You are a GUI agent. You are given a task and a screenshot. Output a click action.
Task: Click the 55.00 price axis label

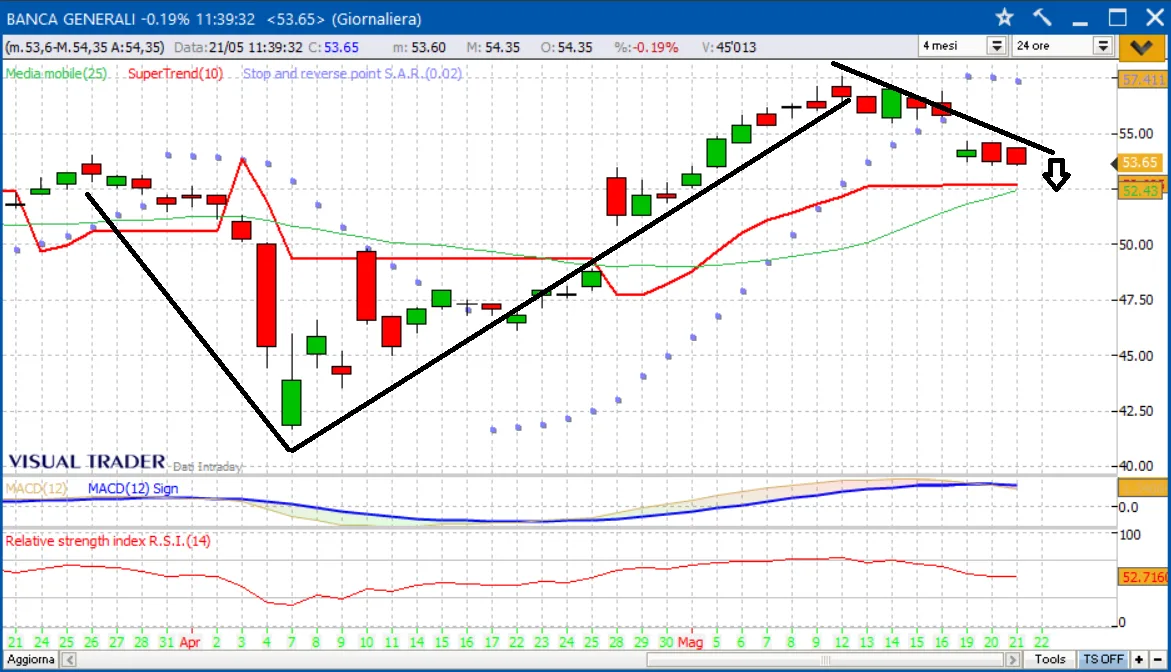coord(1136,134)
